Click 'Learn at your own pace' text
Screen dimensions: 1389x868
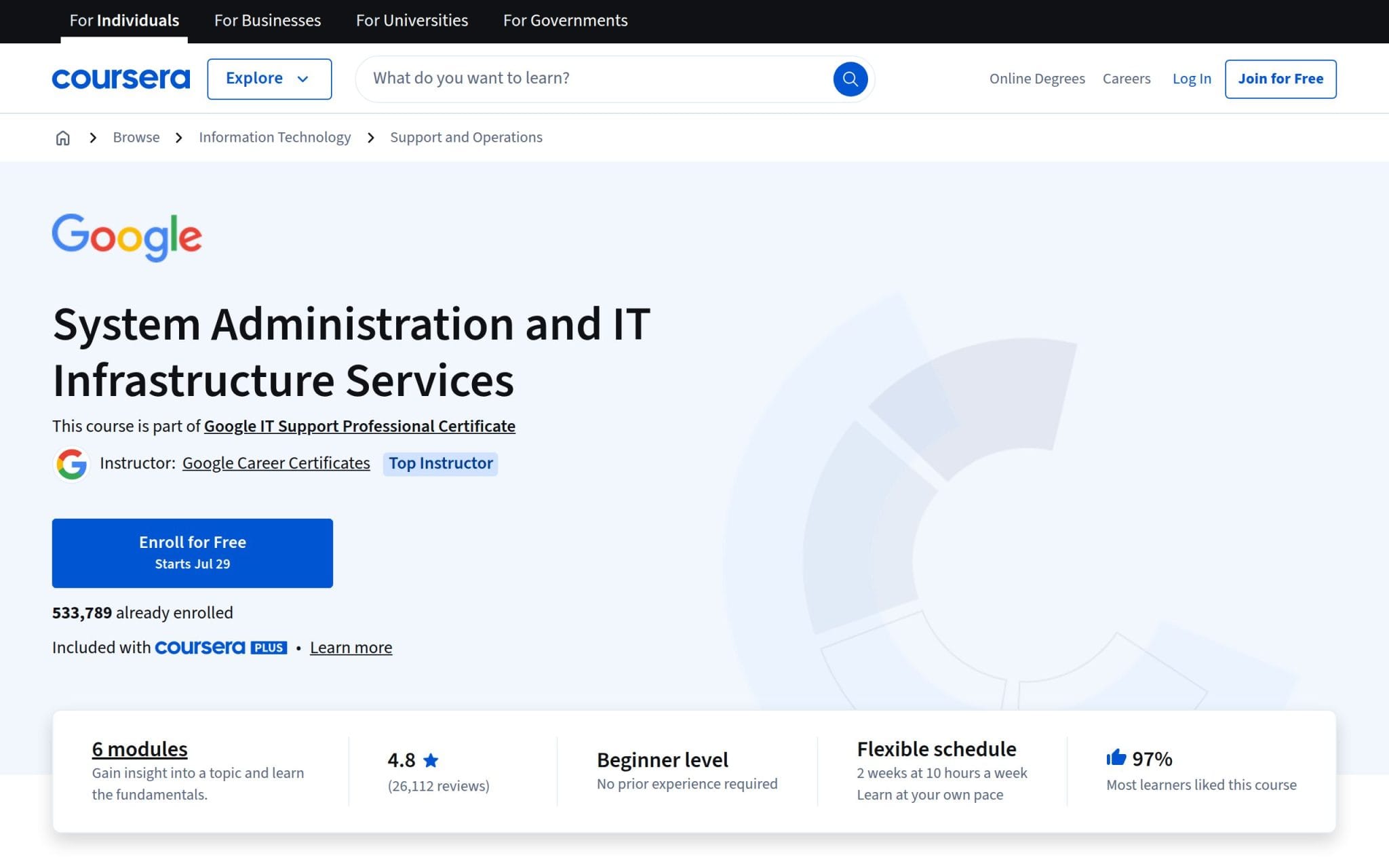[930, 795]
